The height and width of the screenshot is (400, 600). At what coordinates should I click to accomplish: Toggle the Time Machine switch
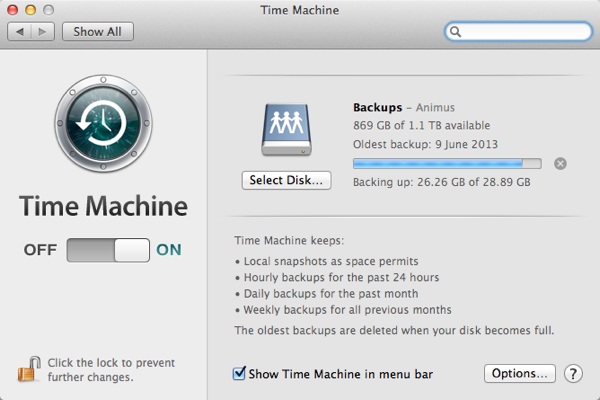click(108, 250)
